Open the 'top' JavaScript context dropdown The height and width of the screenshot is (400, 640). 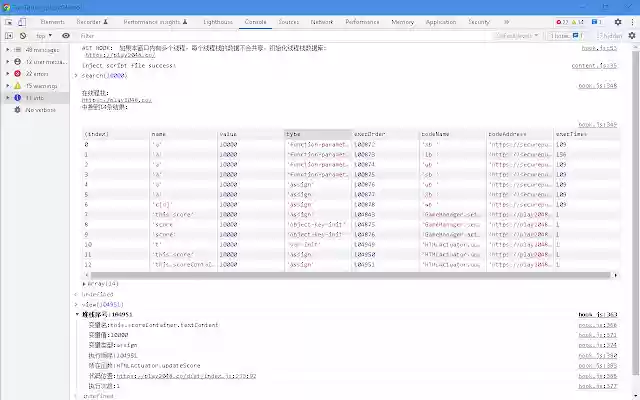click(44, 36)
